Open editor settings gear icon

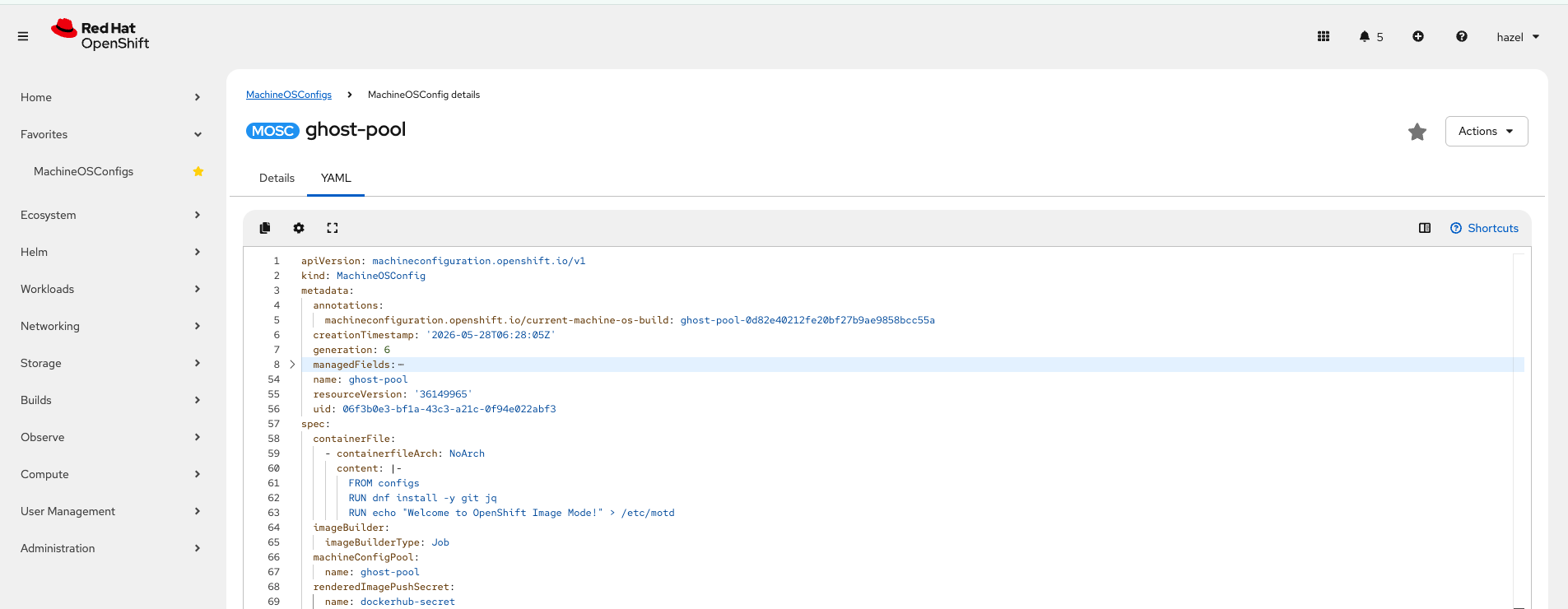pyautogui.click(x=299, y=228)
